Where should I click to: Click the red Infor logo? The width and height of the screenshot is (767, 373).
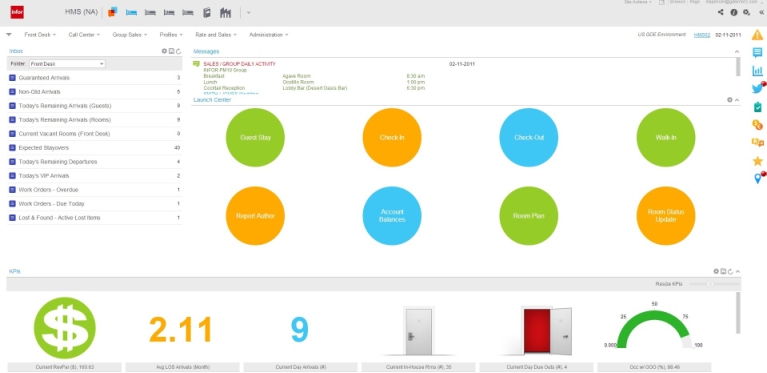17,12
